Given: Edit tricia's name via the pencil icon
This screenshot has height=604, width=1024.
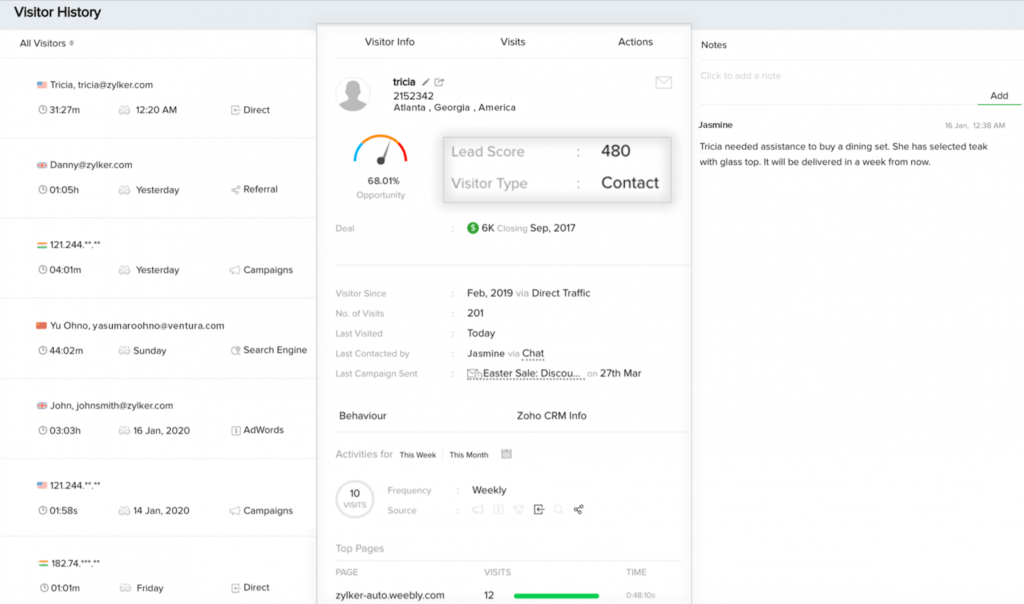Looking at the screenshot, I should (426, 82).
